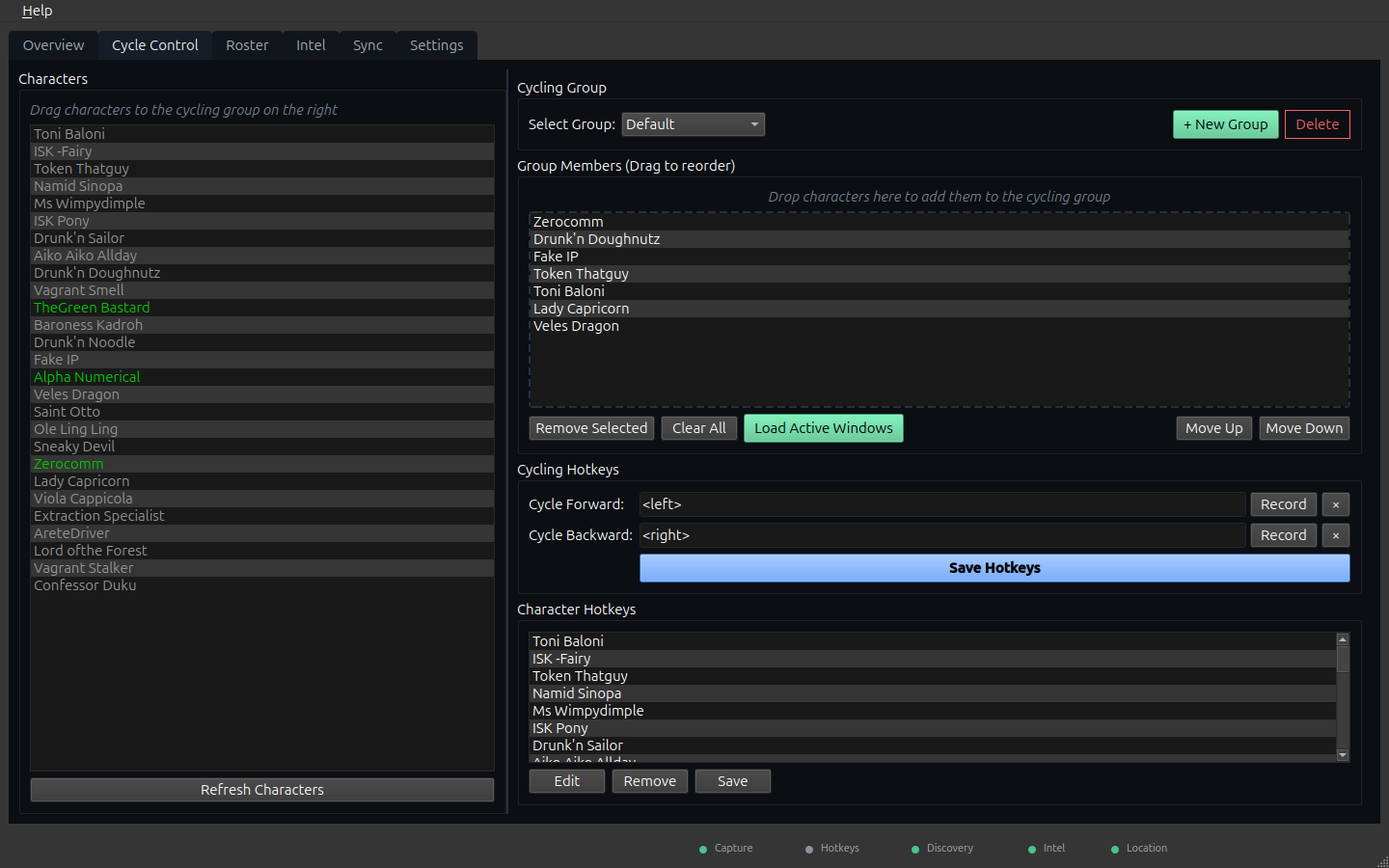Click Remove Selected button
Image resolution: width=1389 pixels, height=868 pixels.
pyautogui.click(x=591, y=428)
